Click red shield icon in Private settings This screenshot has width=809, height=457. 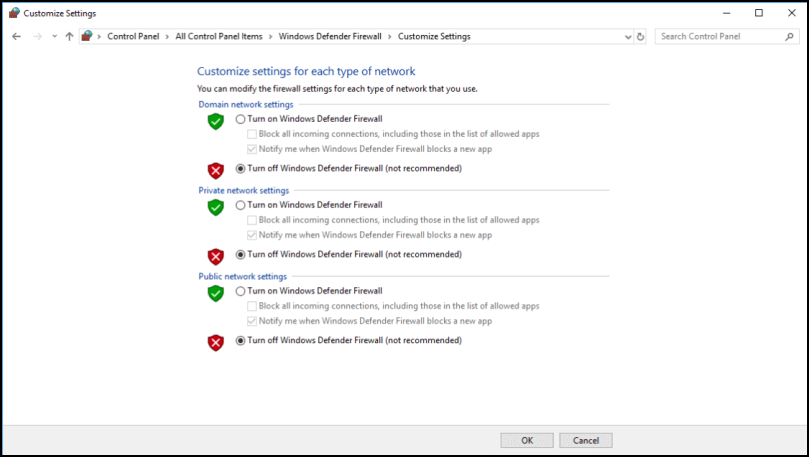click(x=216, y=256)
